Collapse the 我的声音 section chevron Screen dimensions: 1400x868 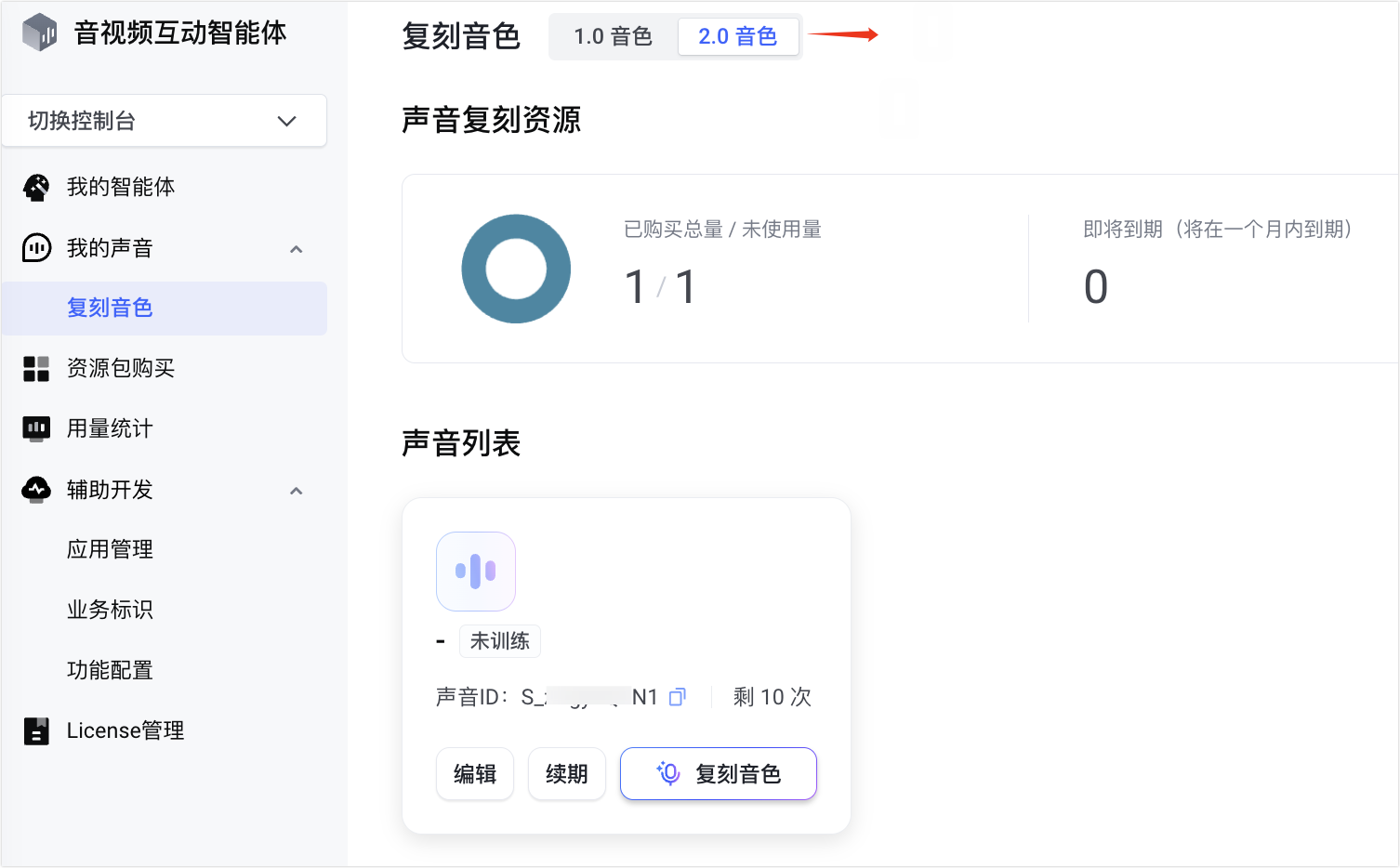(x=297, y=249)
